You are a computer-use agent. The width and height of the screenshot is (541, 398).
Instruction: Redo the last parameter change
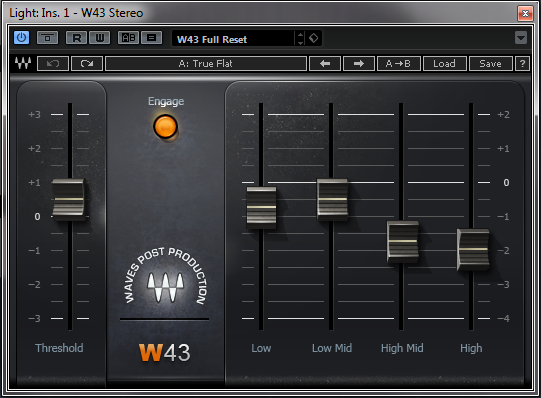pos(87,63)
